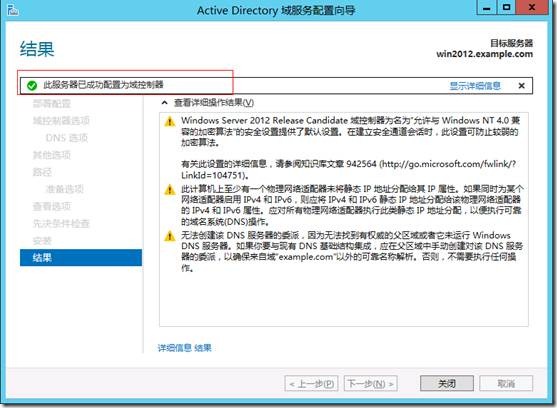Open the 详细信息 结果 link
The width and height of the screenshot is (557, 408).
(x=184, y=348)
